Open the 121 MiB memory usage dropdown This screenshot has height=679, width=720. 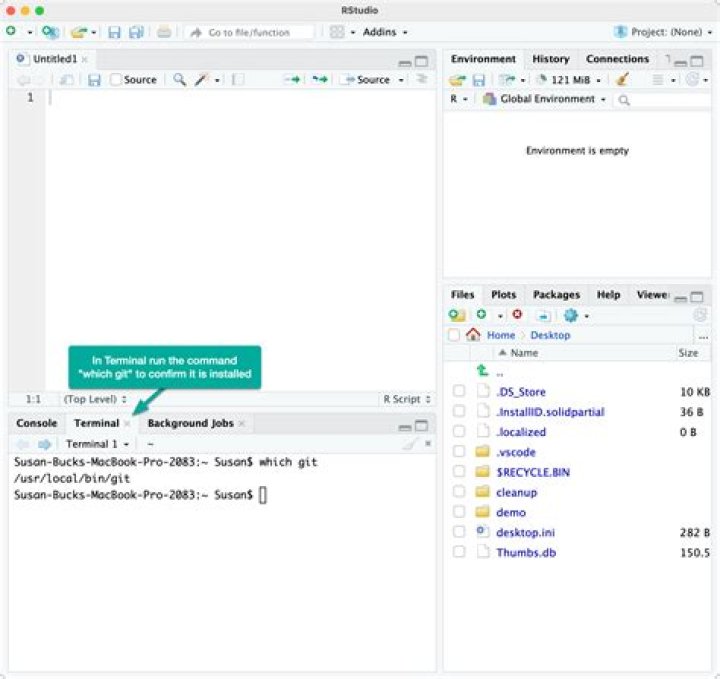point(569,80)
